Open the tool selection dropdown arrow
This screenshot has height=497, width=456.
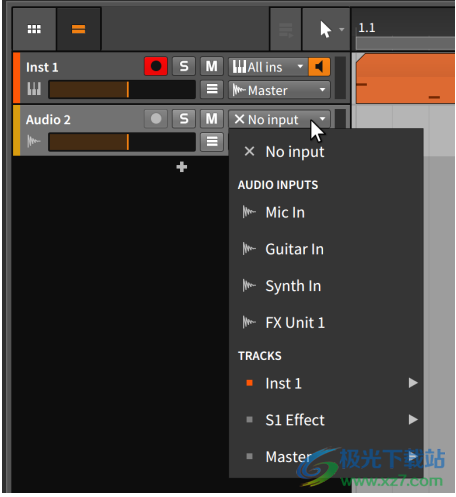342,29
